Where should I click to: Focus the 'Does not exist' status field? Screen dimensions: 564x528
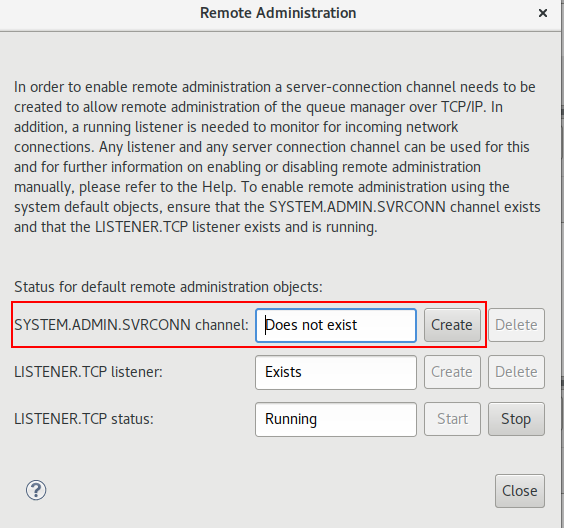pyautogui.click(x=336, y=325)
